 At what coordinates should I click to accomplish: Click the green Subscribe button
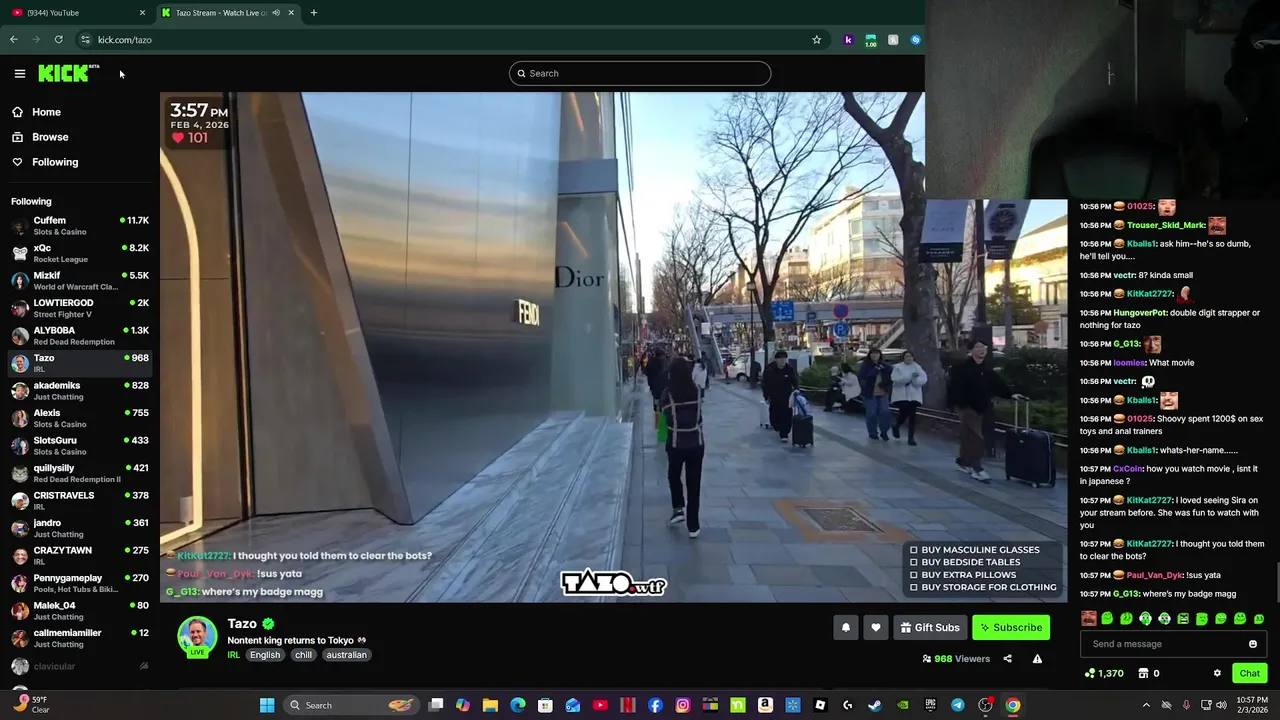pyautogui.click(x=1011, y=627)
